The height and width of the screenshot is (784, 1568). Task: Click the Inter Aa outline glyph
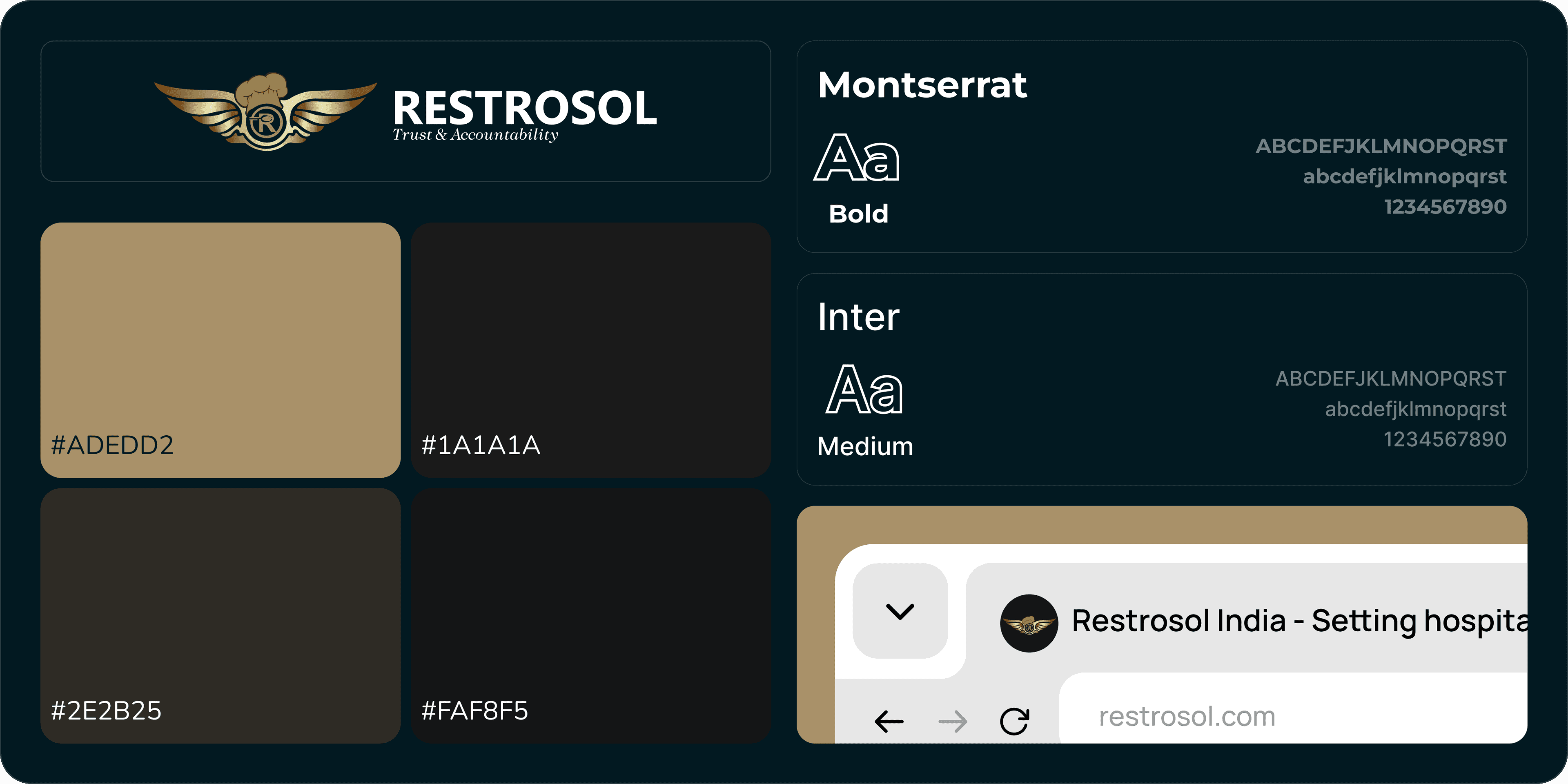point(864,390)
